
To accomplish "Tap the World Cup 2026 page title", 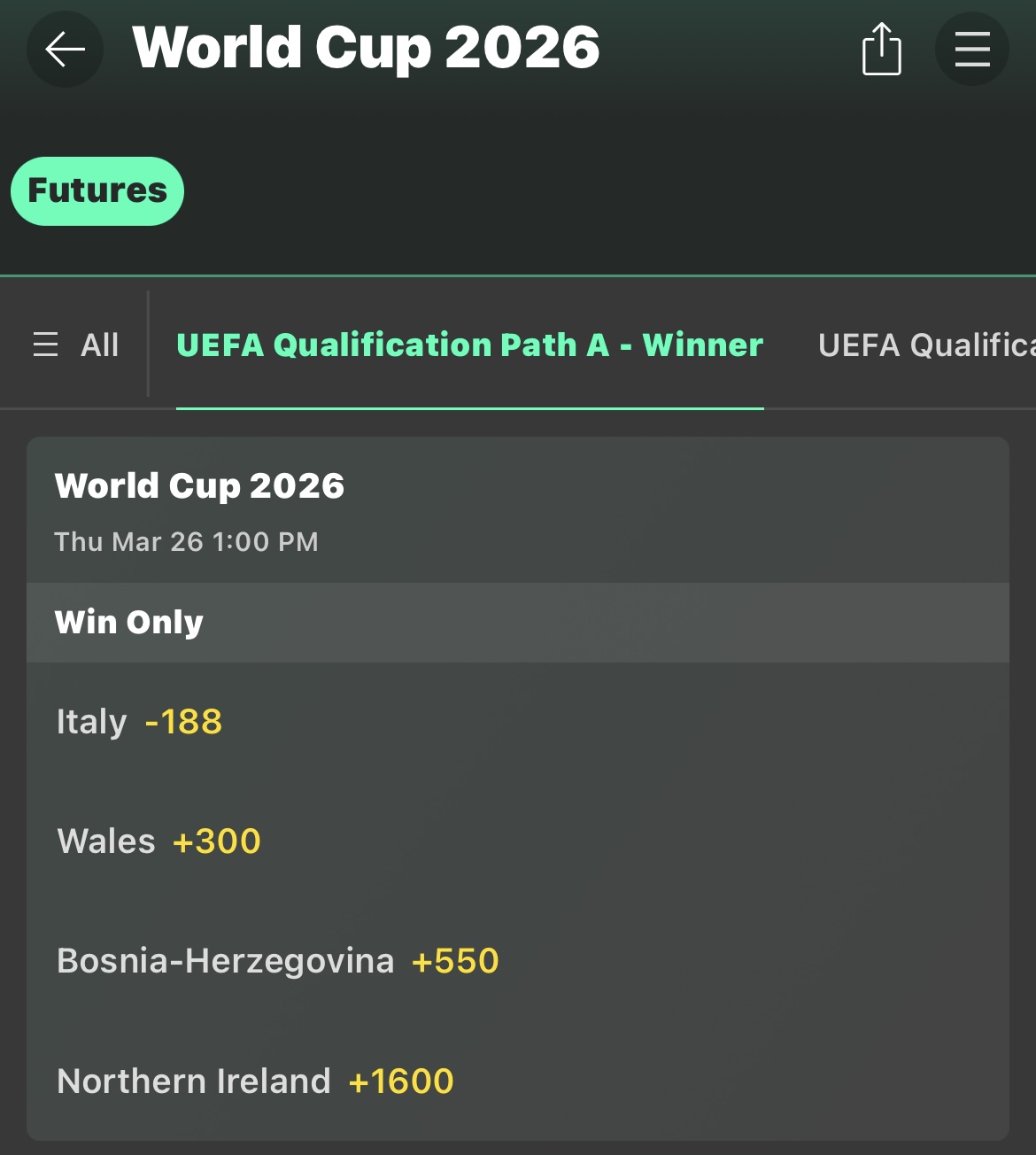I will 366,48.
